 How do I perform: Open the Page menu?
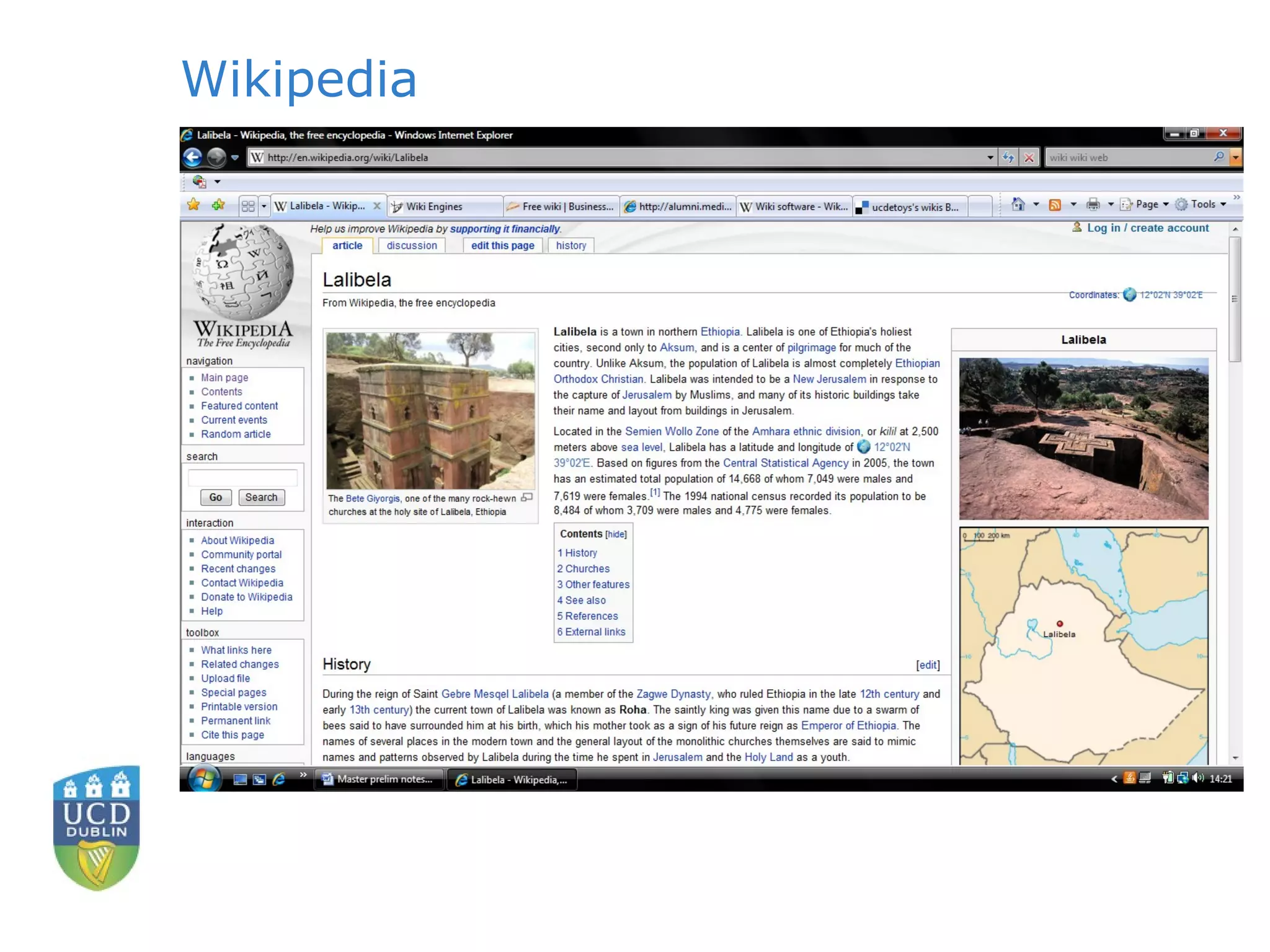tap(1144, 204)
